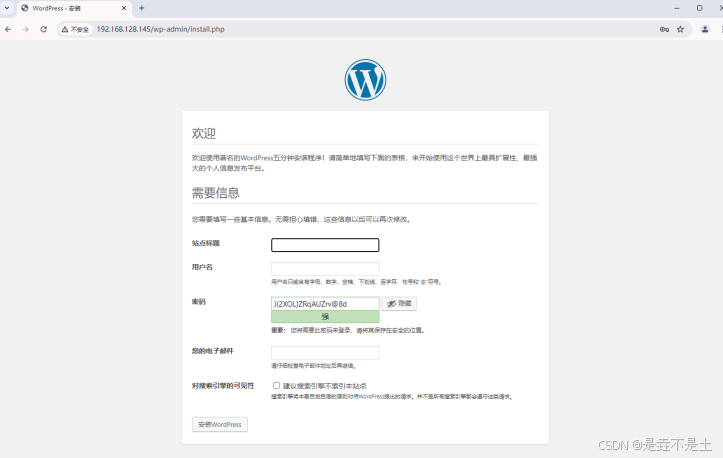Click the browser back arrow
This screenshot has height=458, width=723.
(x=8, y=29)
